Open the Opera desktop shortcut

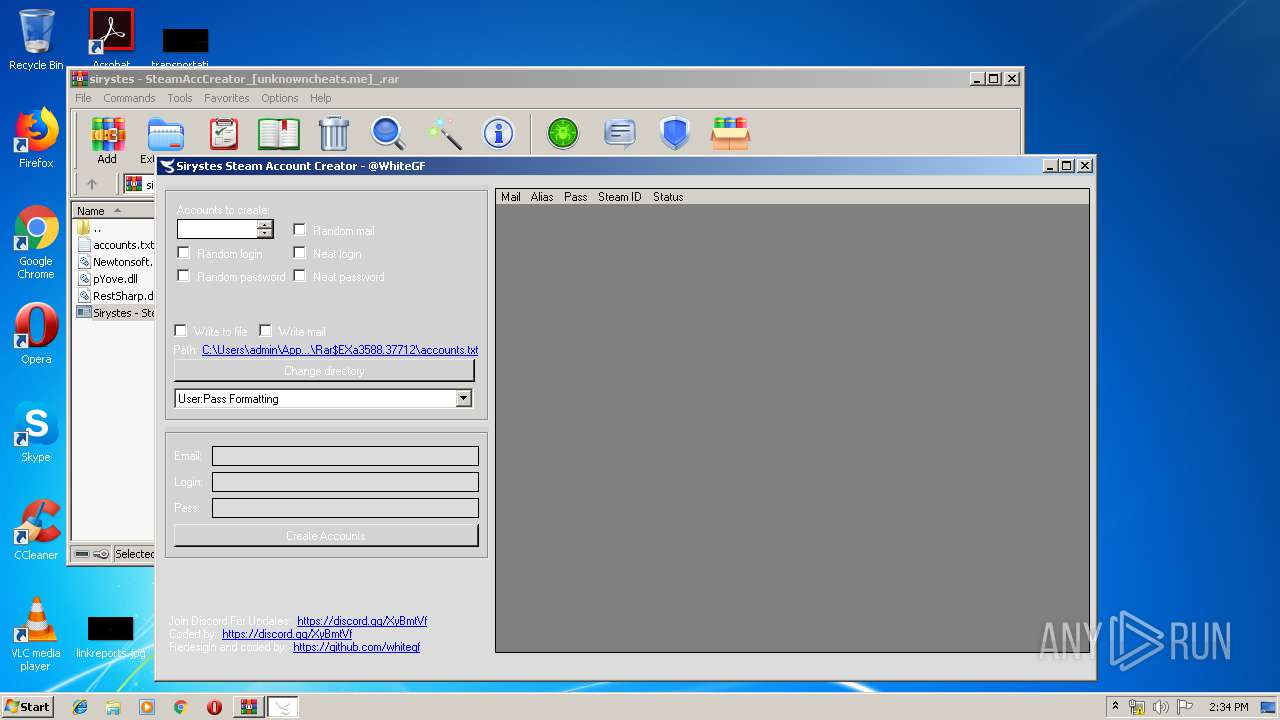[36, 334]
